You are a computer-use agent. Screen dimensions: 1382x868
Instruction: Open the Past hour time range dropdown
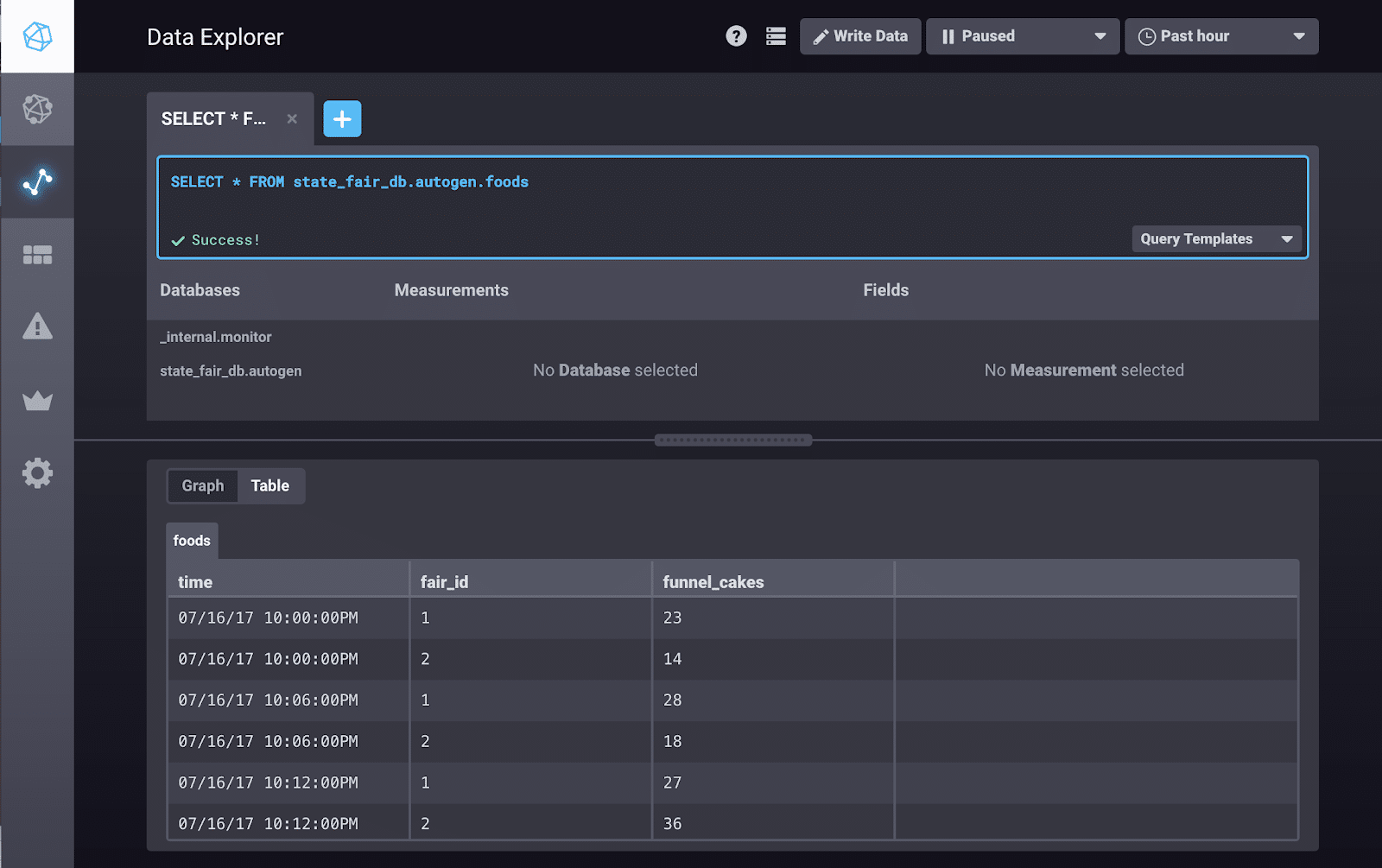click(x=1221, y=36)
